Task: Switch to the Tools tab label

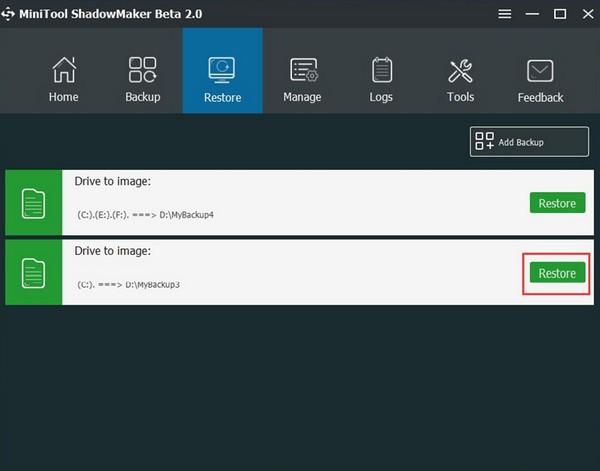Action: click(x=460, y=97)
